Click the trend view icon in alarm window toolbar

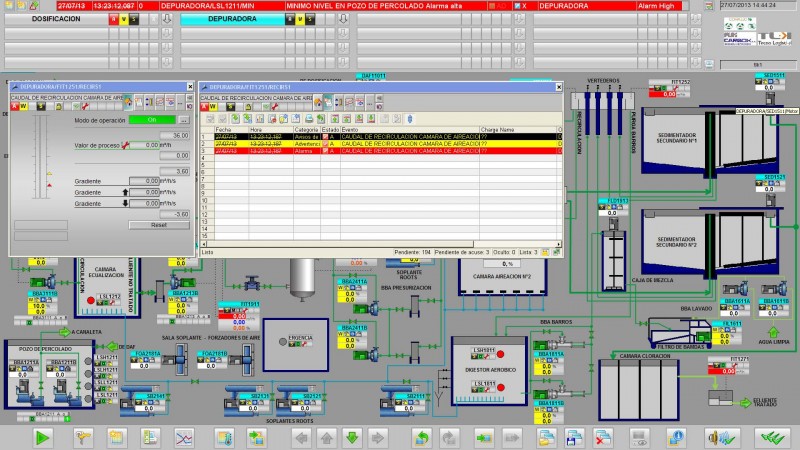click(x=349, y=102)
